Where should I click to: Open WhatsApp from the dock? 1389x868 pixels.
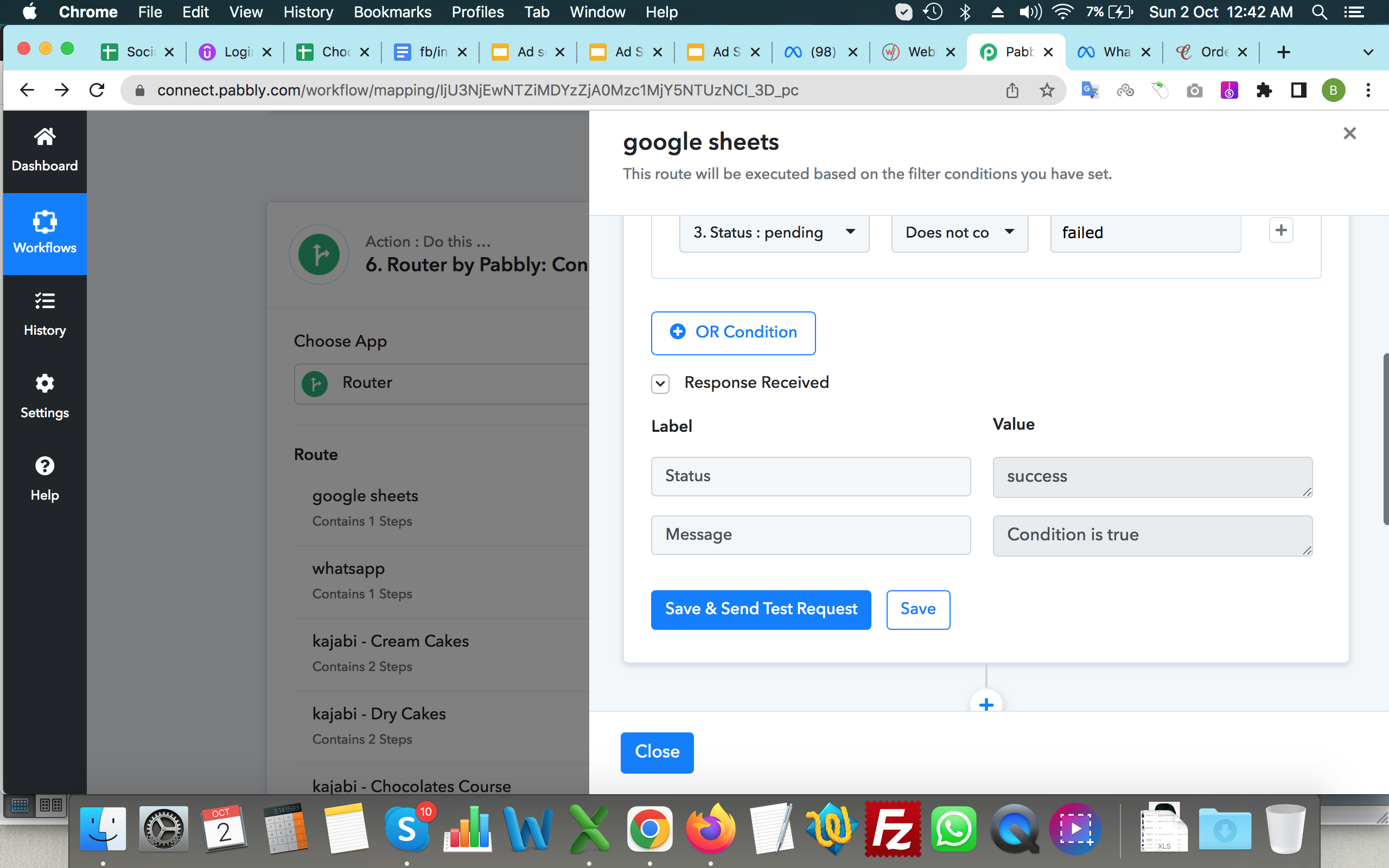coord(953,829)
